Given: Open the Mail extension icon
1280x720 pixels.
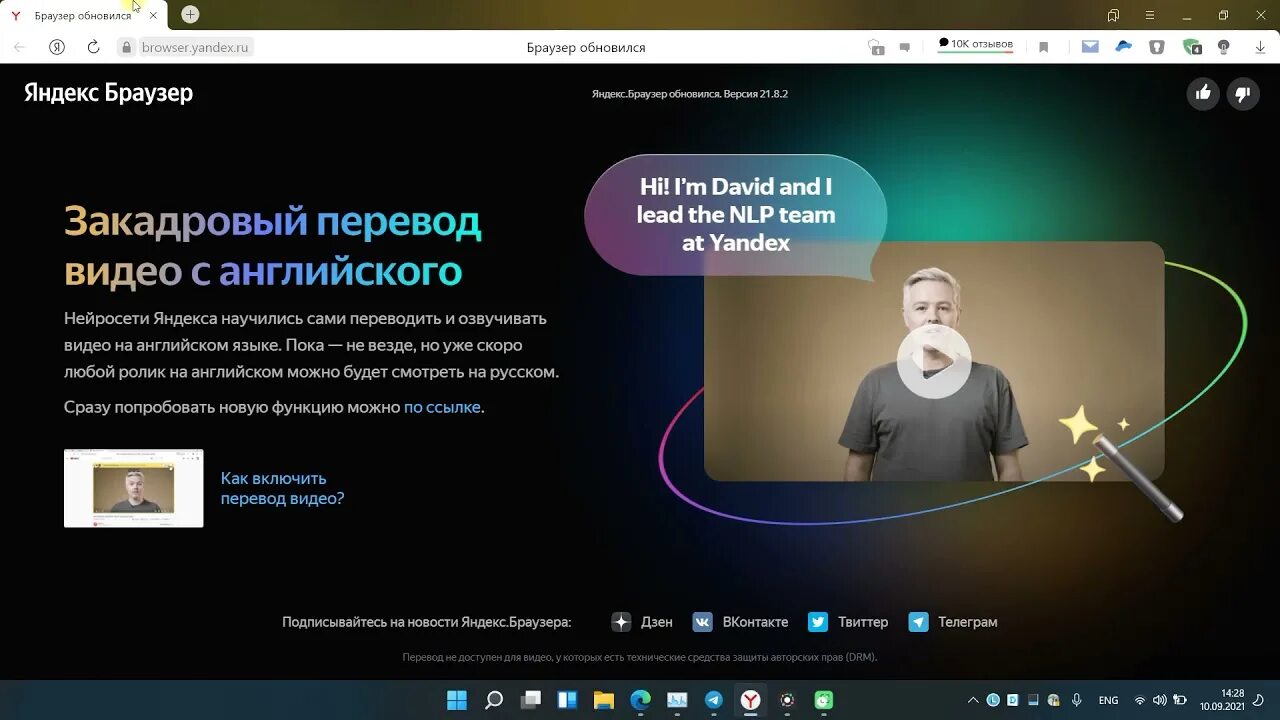Looking at the screenshot, I should coord(1090,47).
